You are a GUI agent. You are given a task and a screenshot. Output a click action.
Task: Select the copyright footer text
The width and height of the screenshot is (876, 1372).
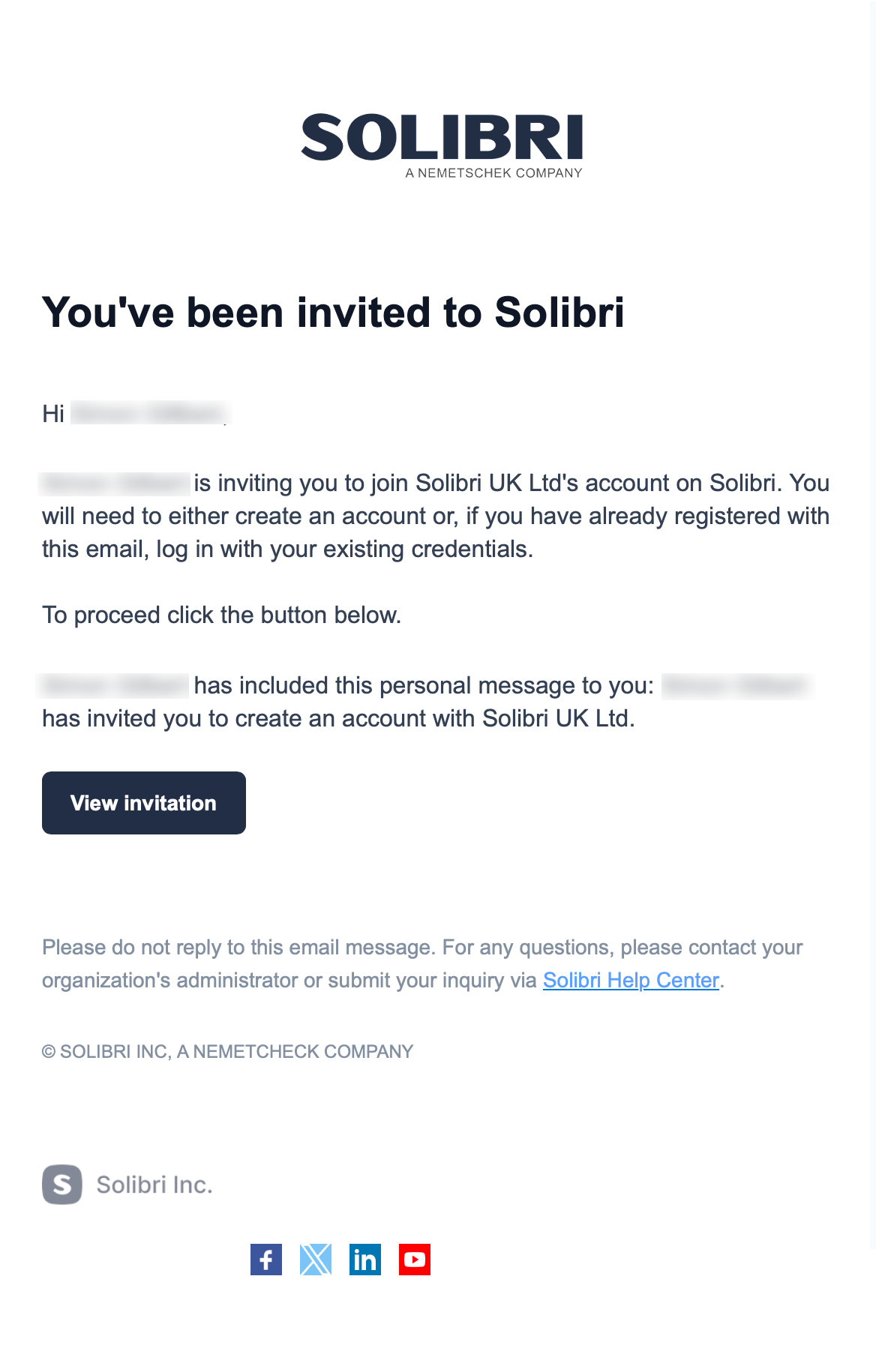226,1051
